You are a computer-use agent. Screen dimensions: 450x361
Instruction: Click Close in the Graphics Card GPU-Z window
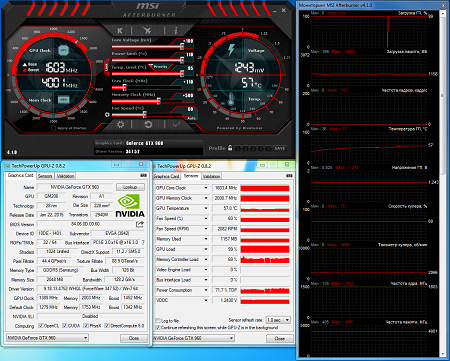click(134, 338)
